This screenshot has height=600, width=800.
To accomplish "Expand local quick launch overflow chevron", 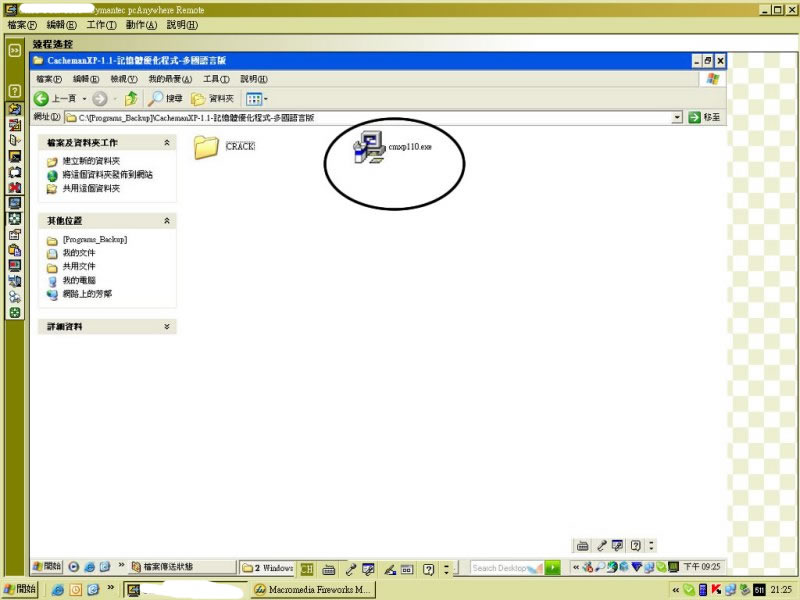I will (x=110, y=588).
